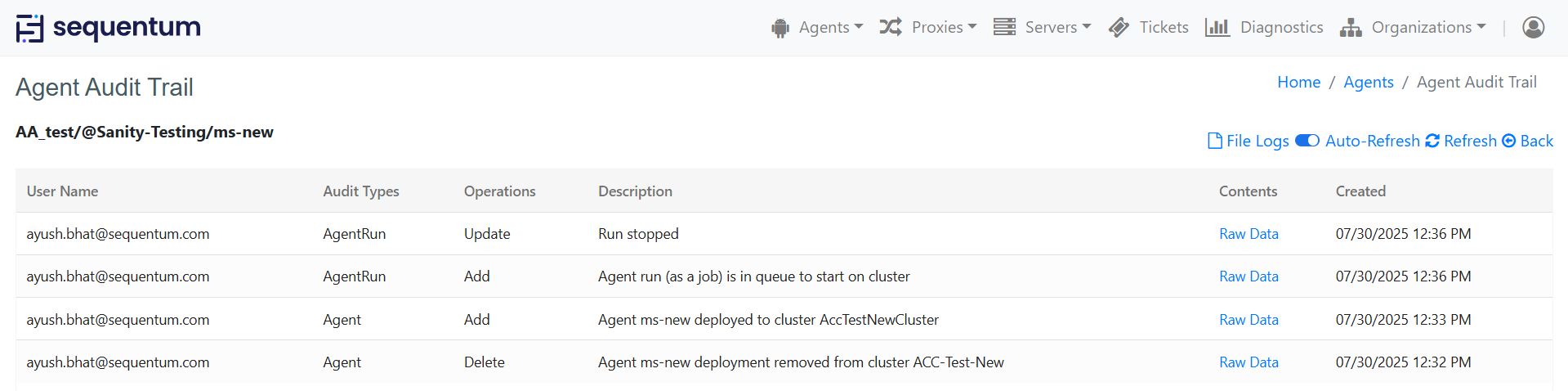
Task: Open the Servers menu
Action: [x=1057, y=27]
